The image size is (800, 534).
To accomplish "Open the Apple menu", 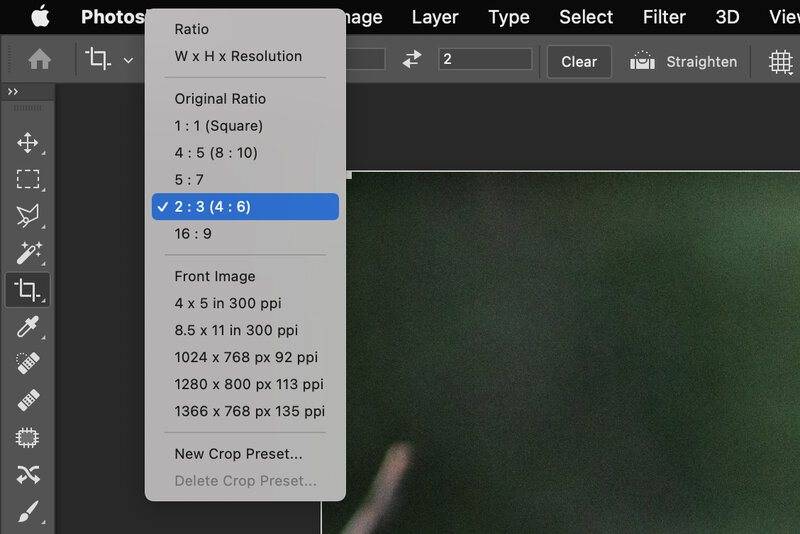I will pyautogui.click(x=40, y=17).
